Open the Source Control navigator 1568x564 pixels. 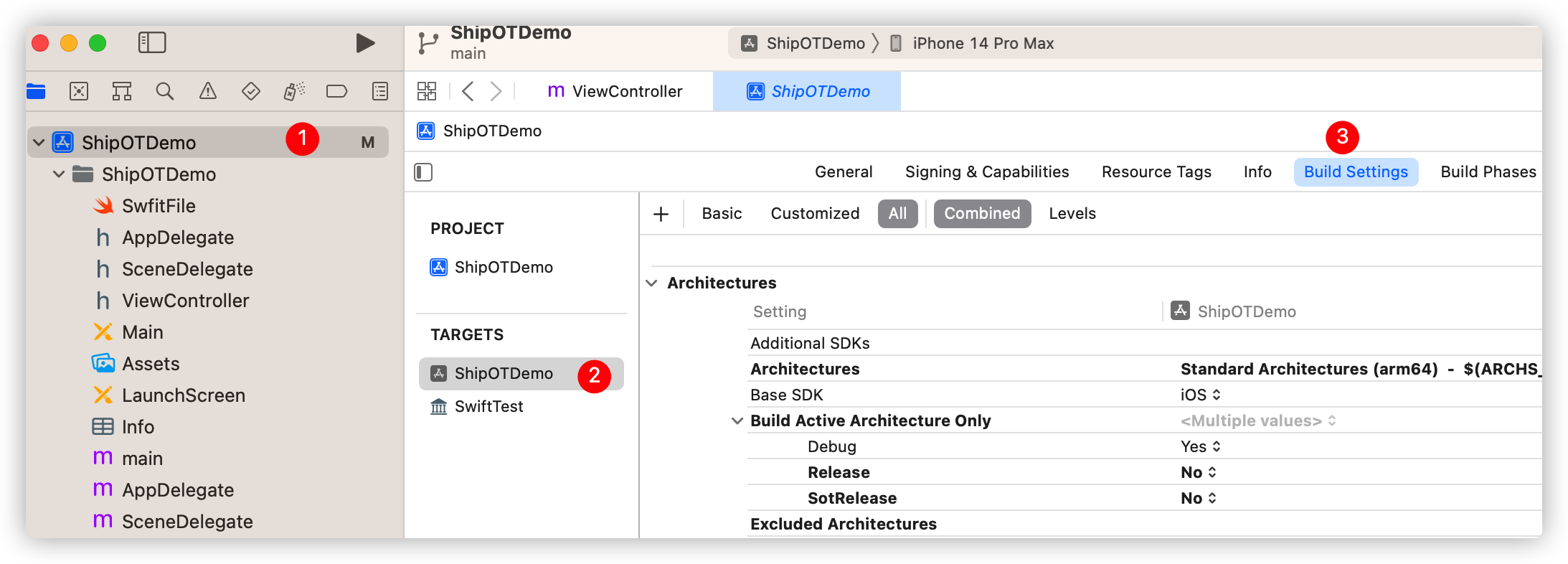pyautogui.click(x=79, y=91)
